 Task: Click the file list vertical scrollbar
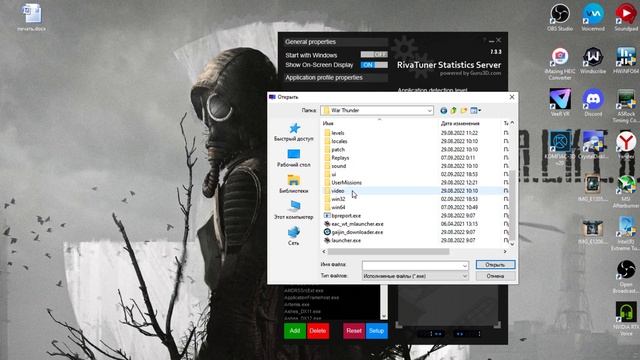[512, 206]
